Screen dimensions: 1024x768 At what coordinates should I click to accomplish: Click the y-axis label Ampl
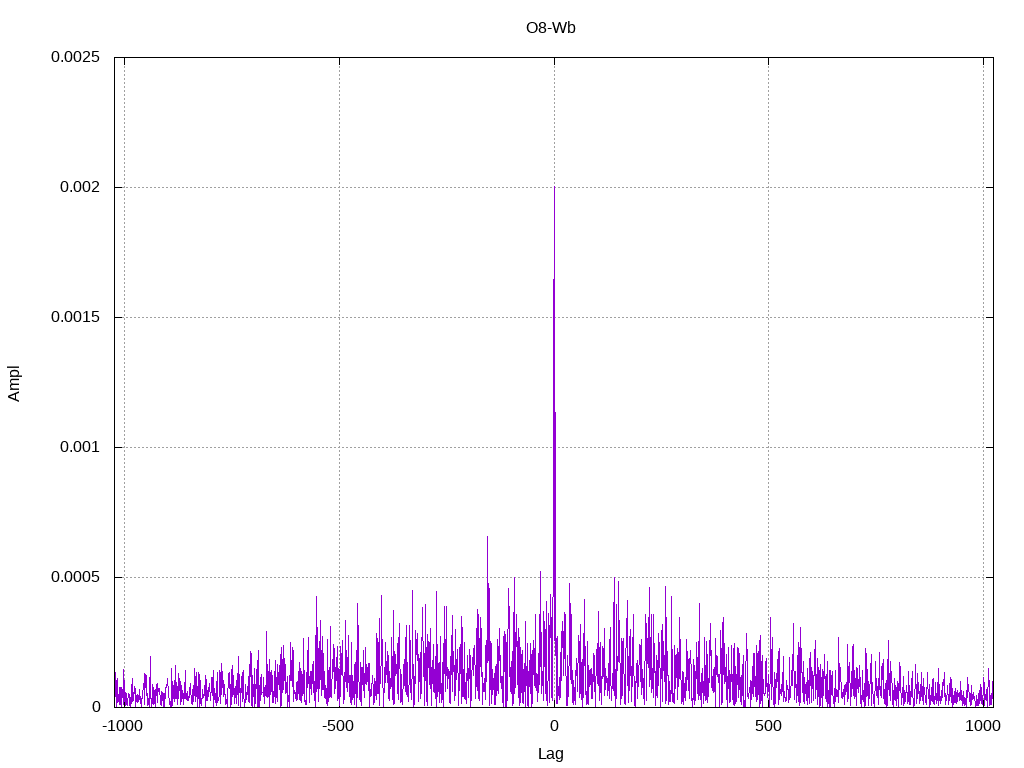[14, 383]
